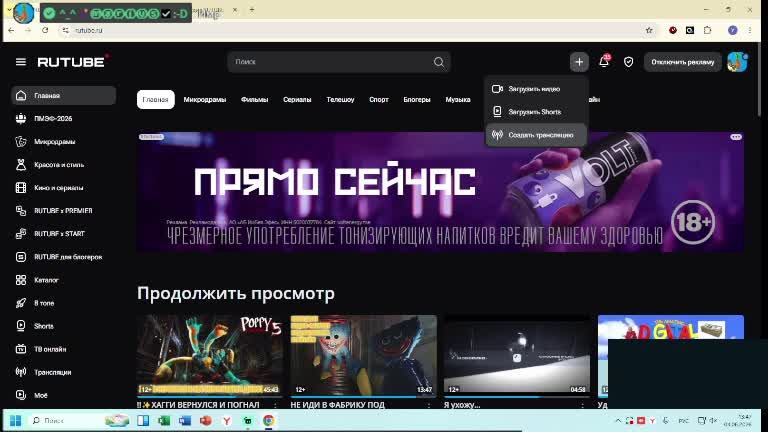Switch to the Сериалы category tab
768x432 pixels.
(297, 99)
